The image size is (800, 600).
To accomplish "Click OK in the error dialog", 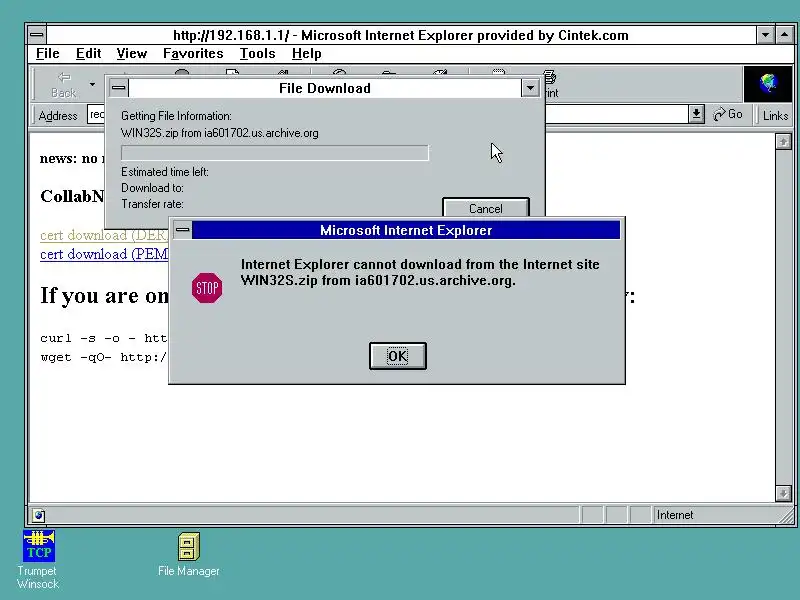I will point(397,356).
